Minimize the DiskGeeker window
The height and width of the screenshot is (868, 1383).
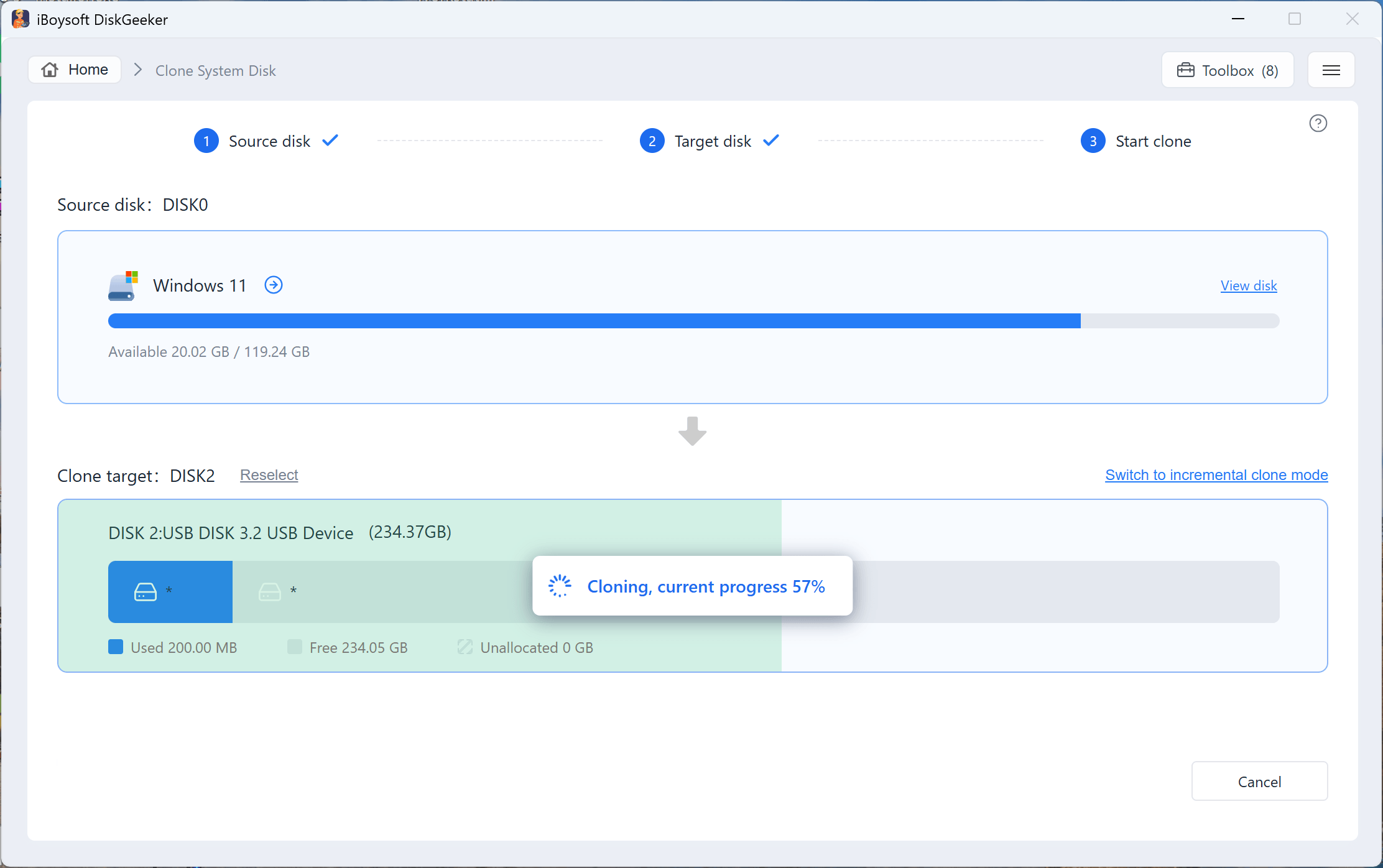[x=1238, y=19]
